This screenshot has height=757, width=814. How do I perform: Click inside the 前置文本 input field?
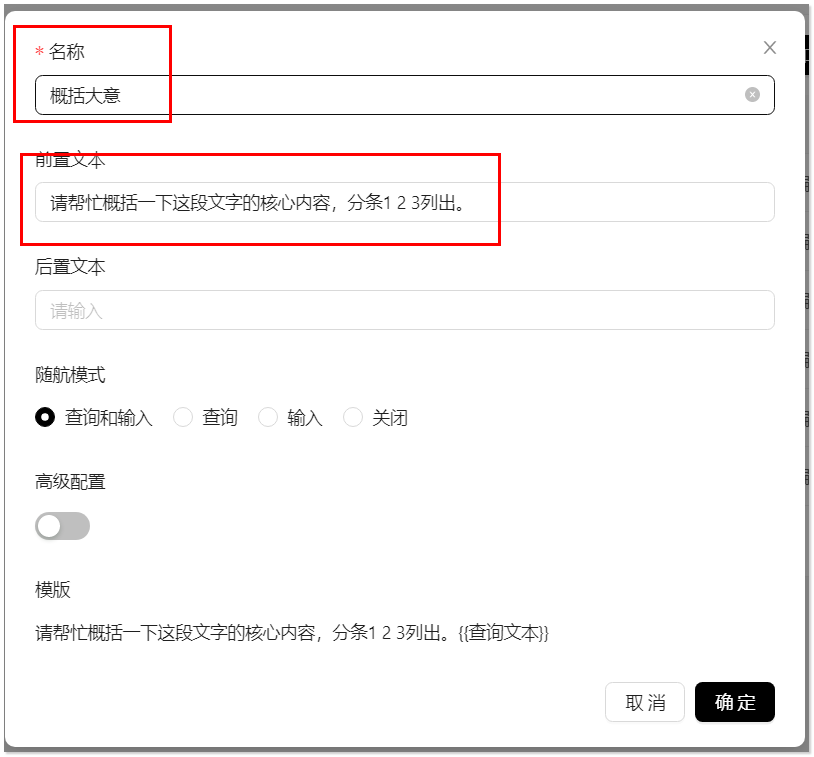400,202
